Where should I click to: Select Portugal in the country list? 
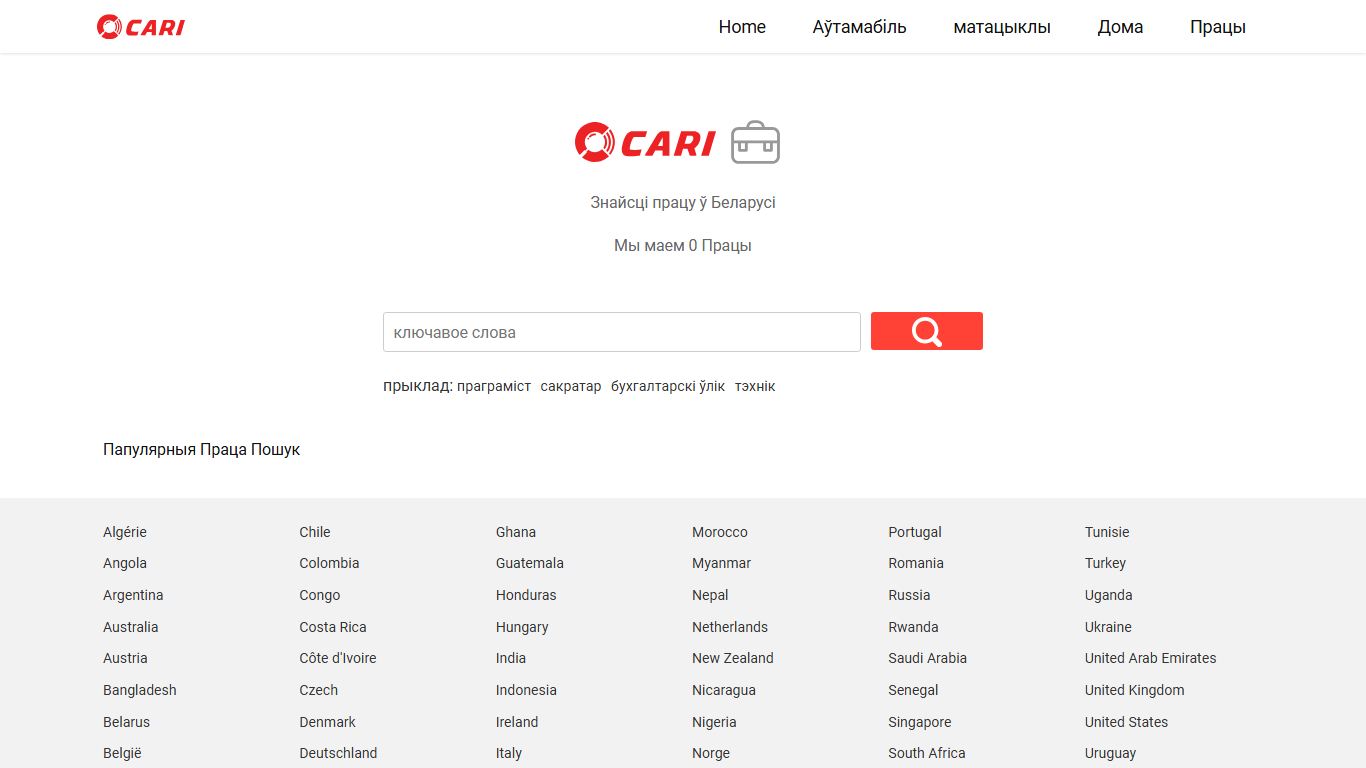915,532
